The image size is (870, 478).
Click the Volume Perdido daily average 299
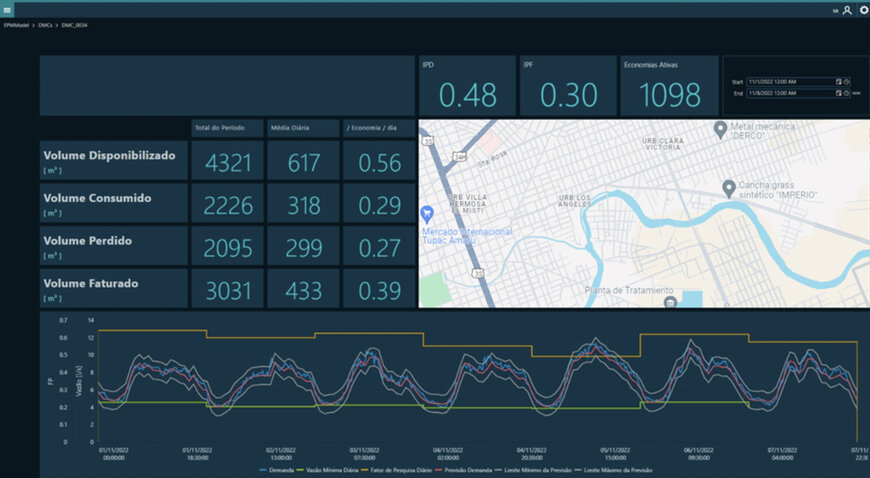[x=304, y=248]
